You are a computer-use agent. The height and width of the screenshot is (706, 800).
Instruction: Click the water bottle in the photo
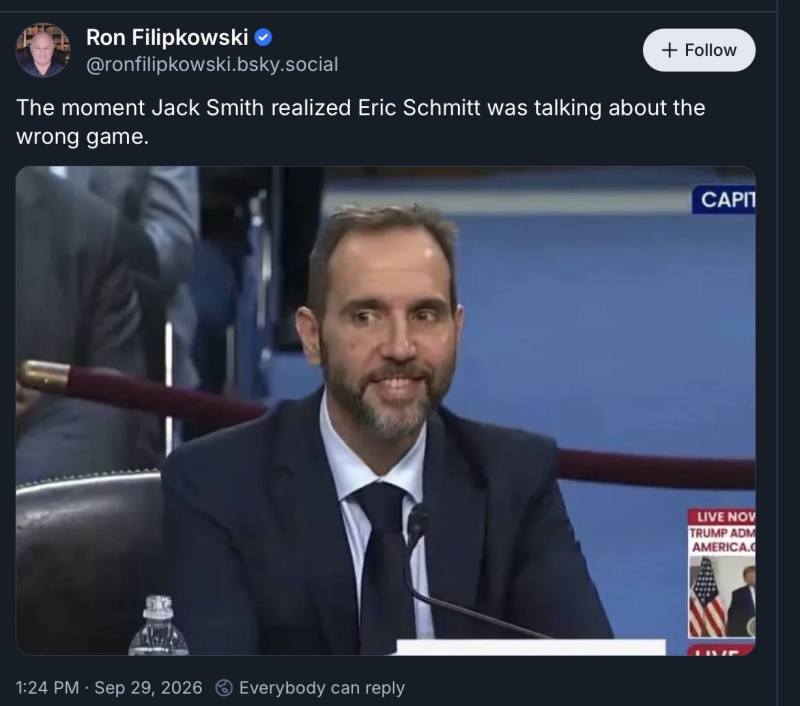(x=158, y=625)
